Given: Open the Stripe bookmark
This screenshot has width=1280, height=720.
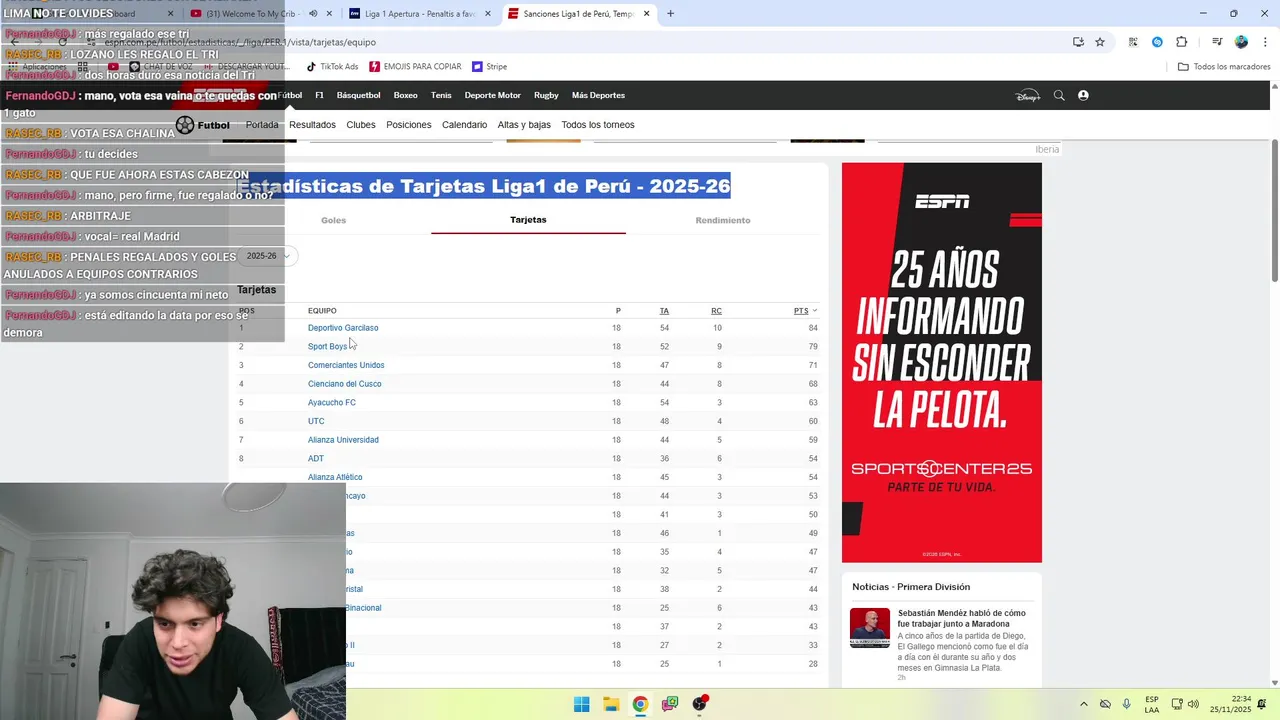Looking at the screenshot, I should [x=490, y=67].
